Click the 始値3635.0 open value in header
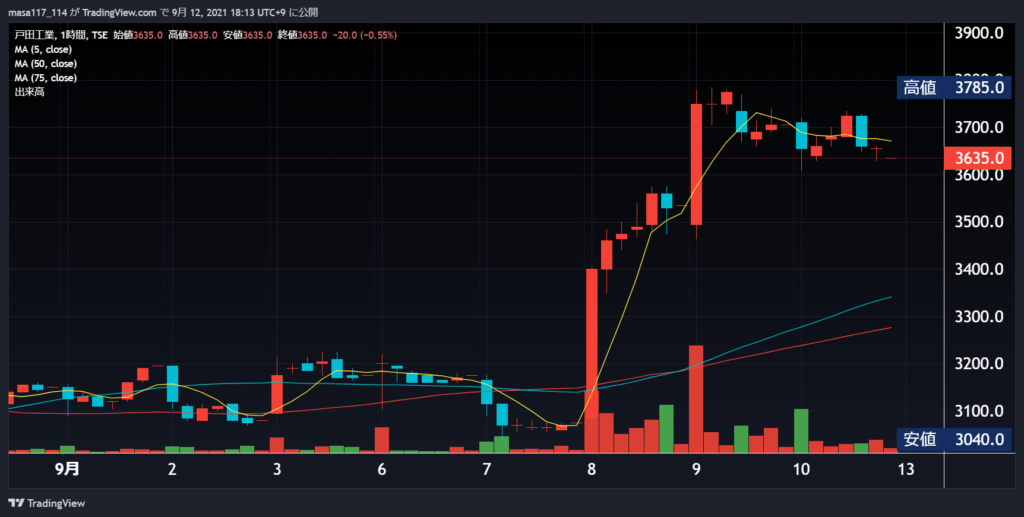Viewport: 1024px width, 517px height. (138, 35)
